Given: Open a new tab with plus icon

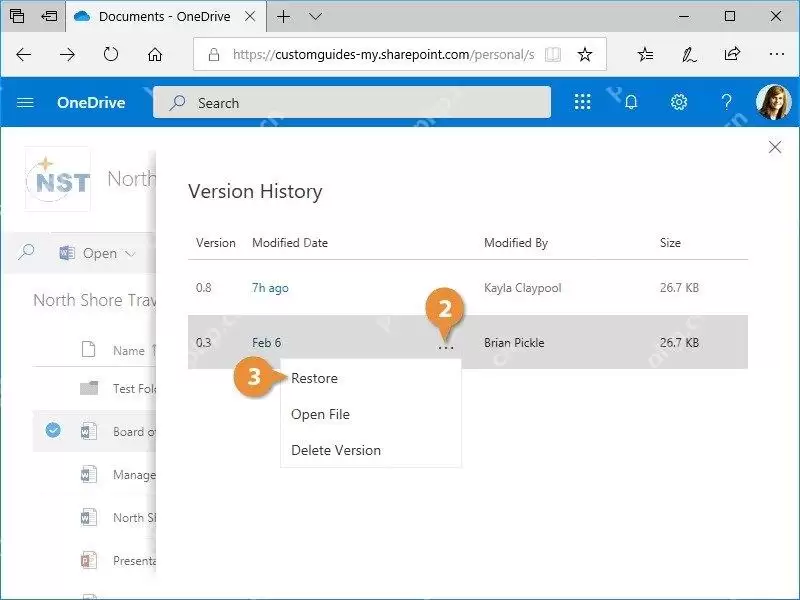Looking at the screenshot, I should click(284, 17).
